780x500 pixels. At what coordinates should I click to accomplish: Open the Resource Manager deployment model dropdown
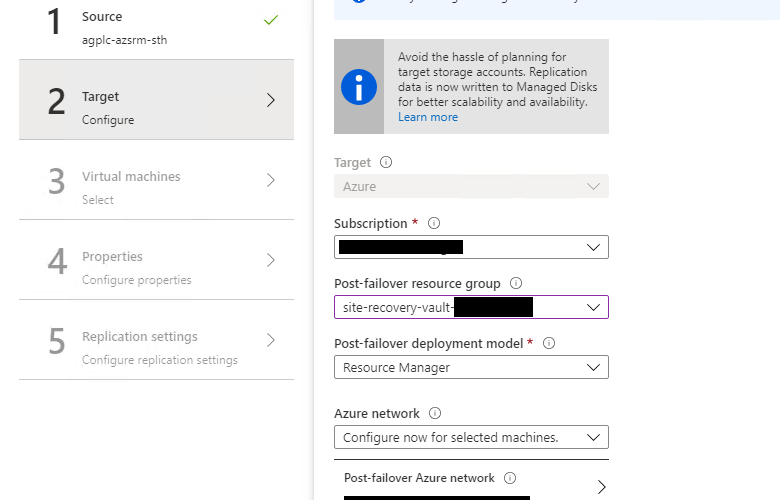click(x=471, y=367)
